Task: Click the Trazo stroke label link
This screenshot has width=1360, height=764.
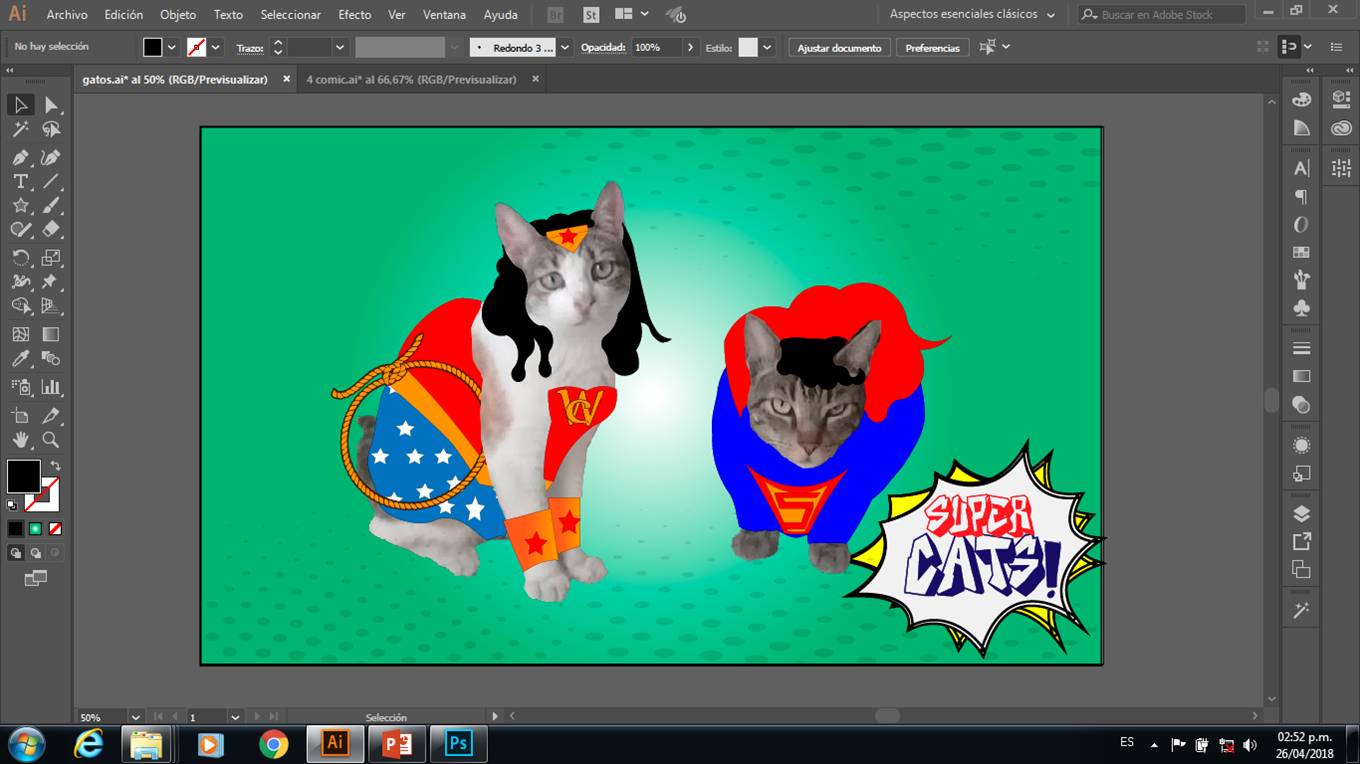Action: click(x=250, y=48)
